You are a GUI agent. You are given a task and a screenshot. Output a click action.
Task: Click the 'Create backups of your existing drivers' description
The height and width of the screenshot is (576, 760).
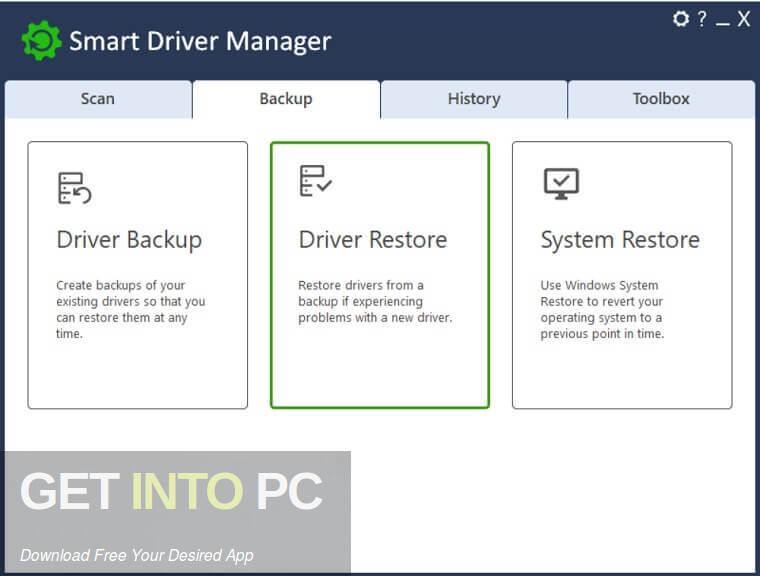click(x=130, y=309)
